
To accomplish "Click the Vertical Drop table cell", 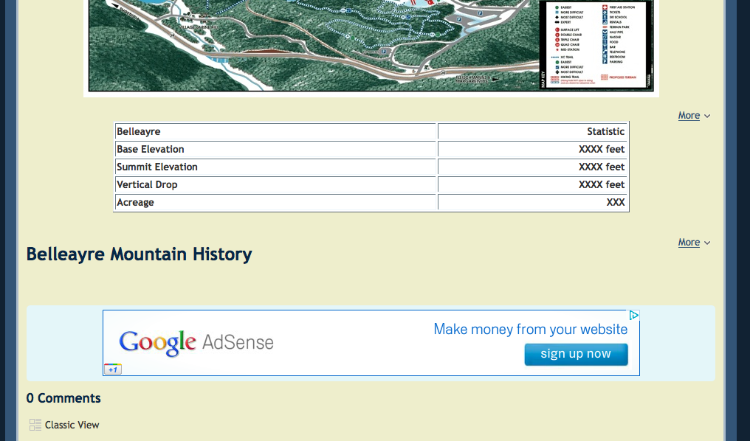I will 151,185.
